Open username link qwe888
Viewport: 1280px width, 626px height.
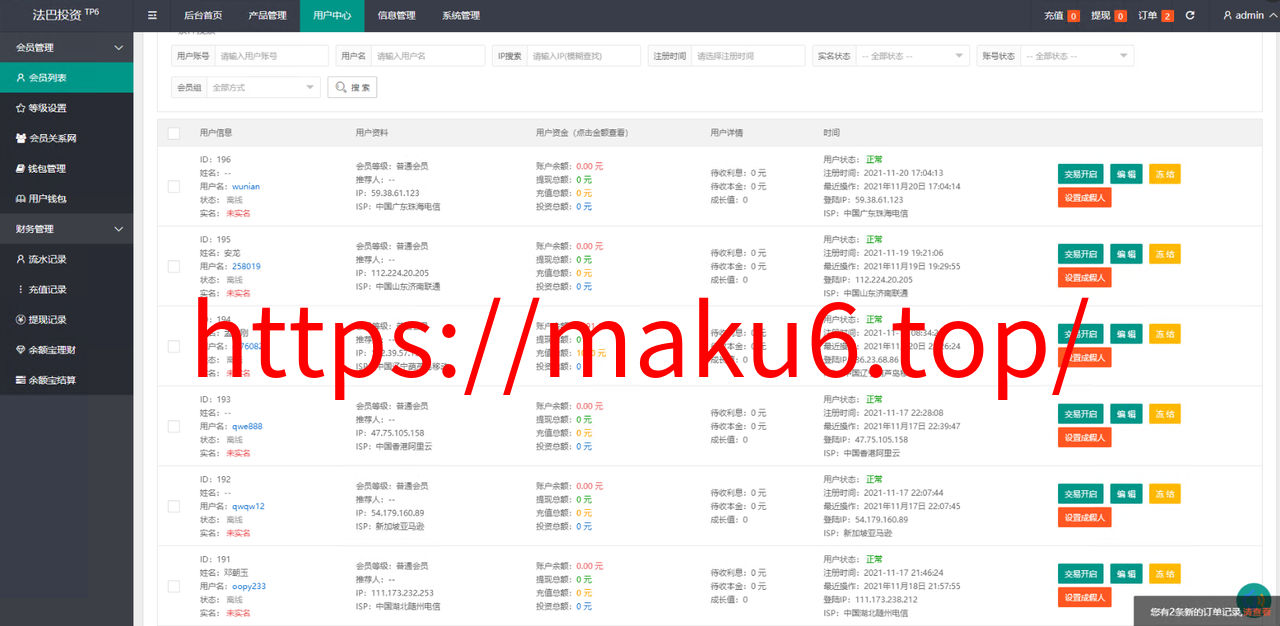(x=247, y=426)
